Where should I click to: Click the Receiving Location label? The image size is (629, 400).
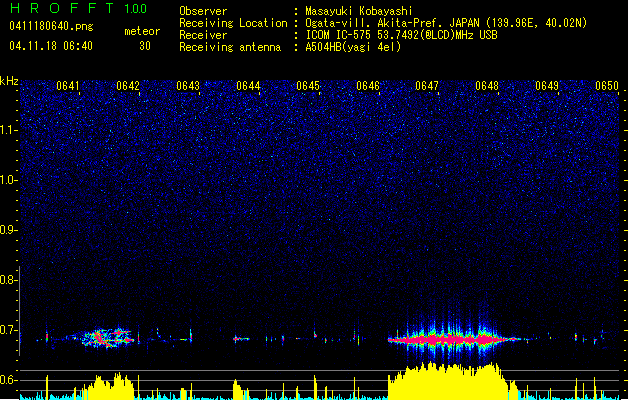pyautogui.click(x=233, y=23)
